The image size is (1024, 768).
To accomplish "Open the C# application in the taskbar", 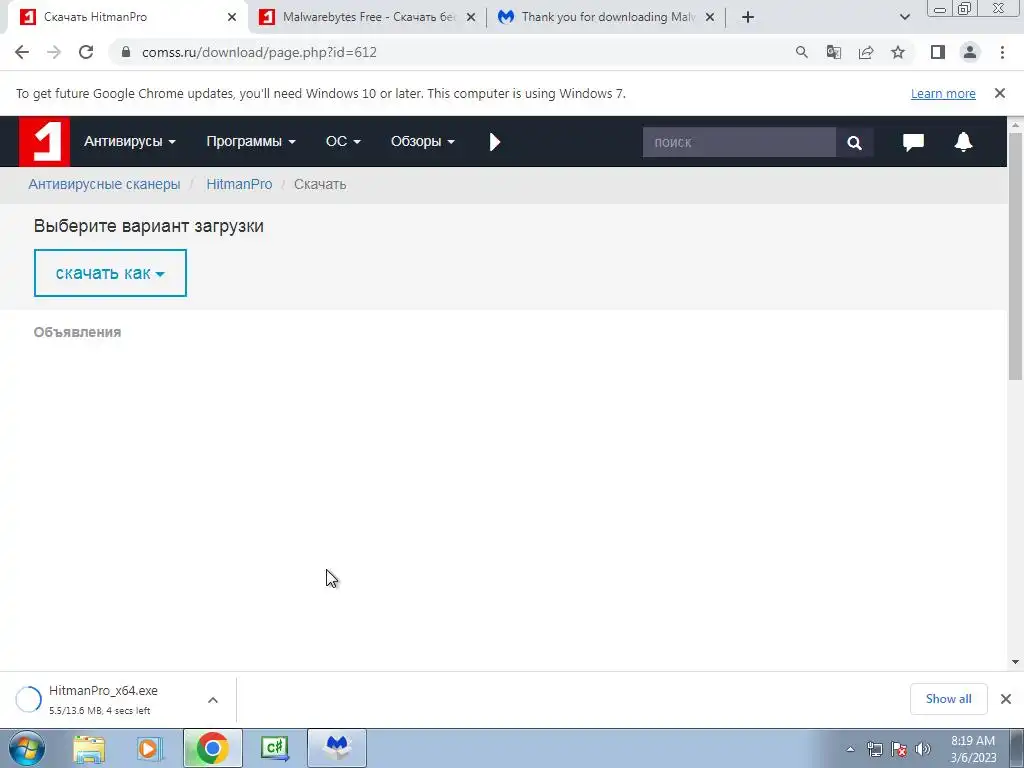I will pos(274,748).
